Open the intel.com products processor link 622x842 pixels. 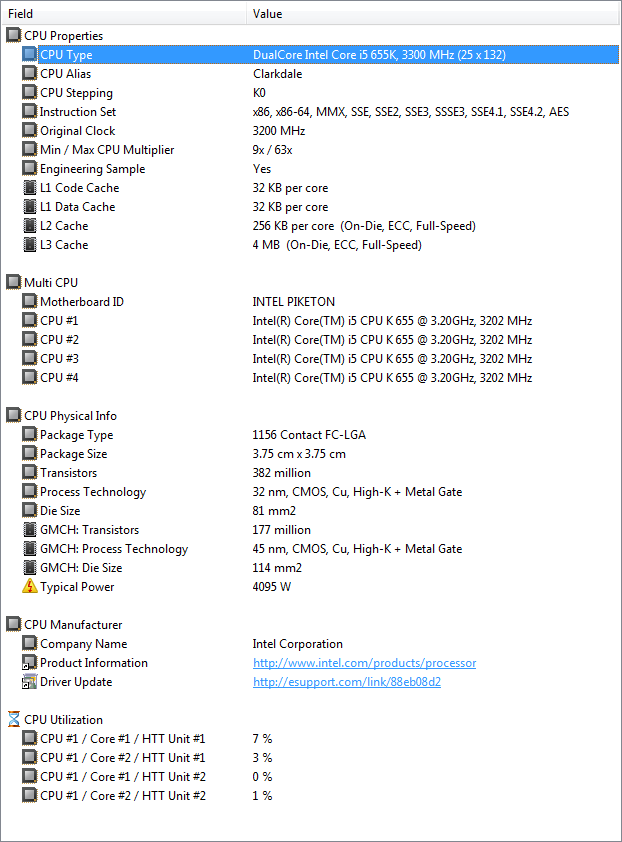tap(364, 663)
